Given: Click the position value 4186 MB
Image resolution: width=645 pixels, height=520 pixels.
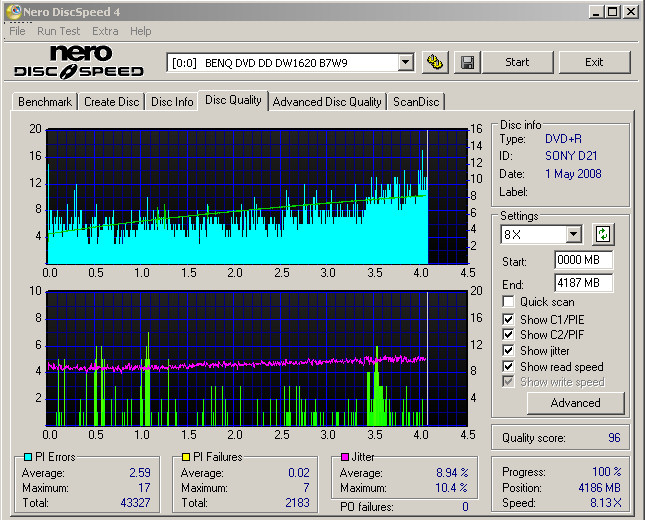Looking at the screenshot, I should click(x=599, y=488).
